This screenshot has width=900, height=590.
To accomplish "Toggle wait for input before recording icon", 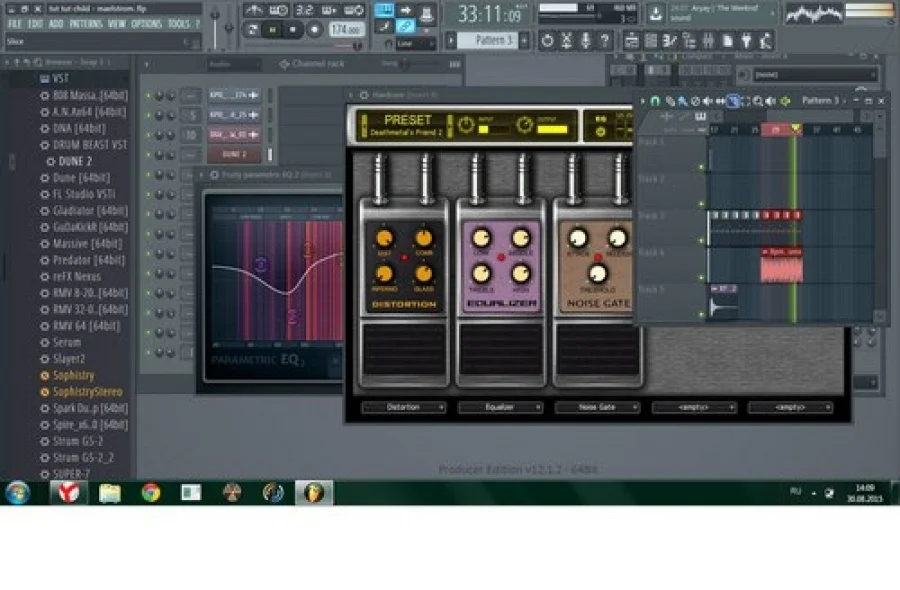I will click(x=278, y=10).
